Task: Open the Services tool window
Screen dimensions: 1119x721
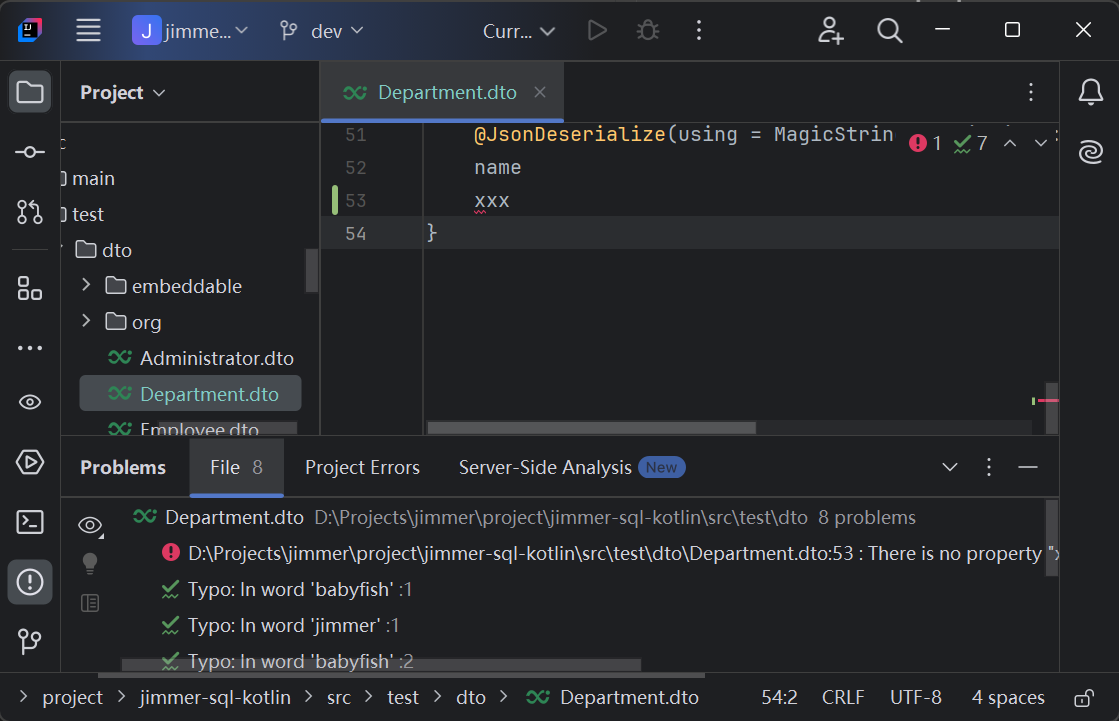Action: pos(30,463)
